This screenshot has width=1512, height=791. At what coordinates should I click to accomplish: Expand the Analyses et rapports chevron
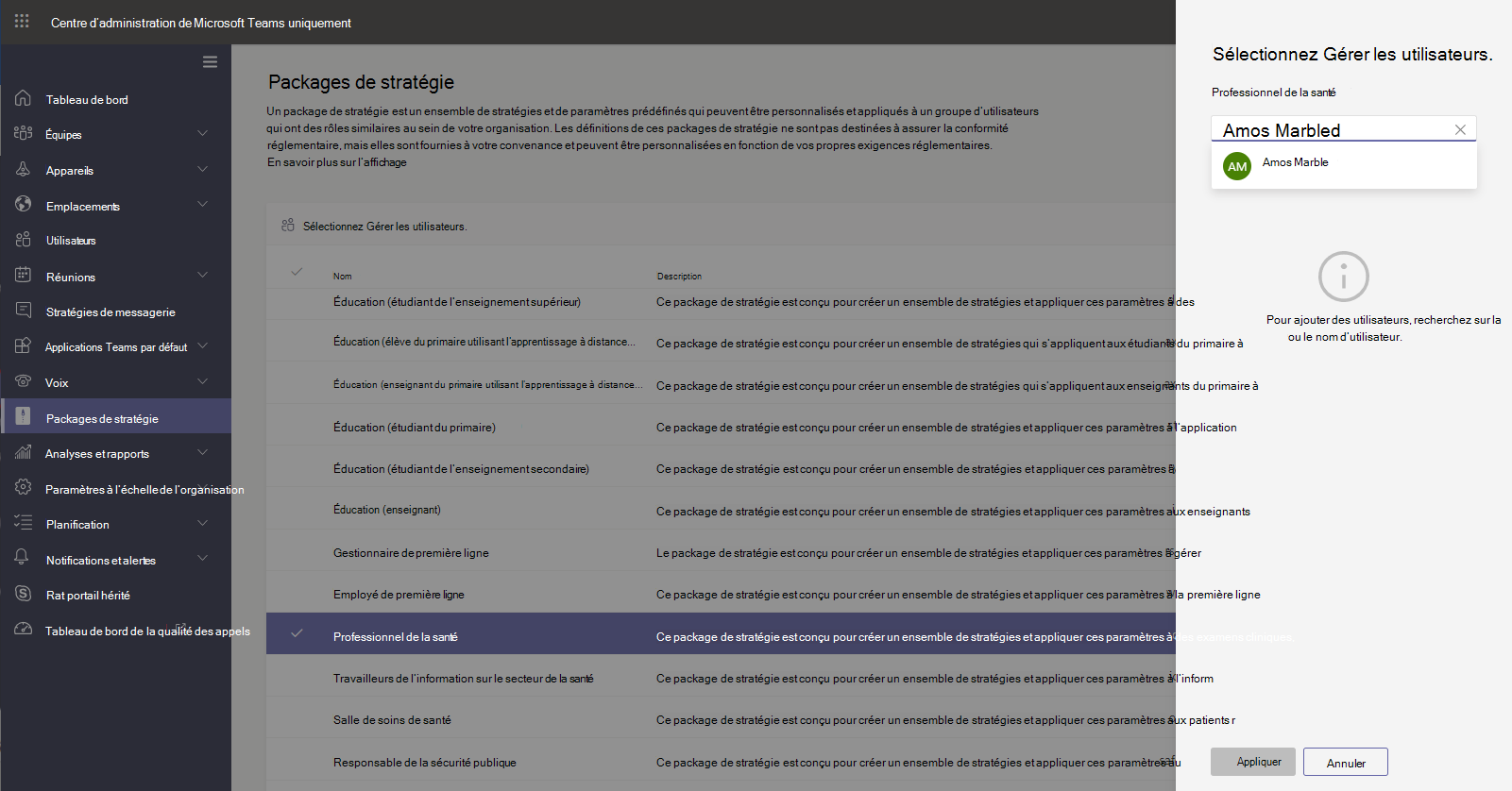(202, 452)
